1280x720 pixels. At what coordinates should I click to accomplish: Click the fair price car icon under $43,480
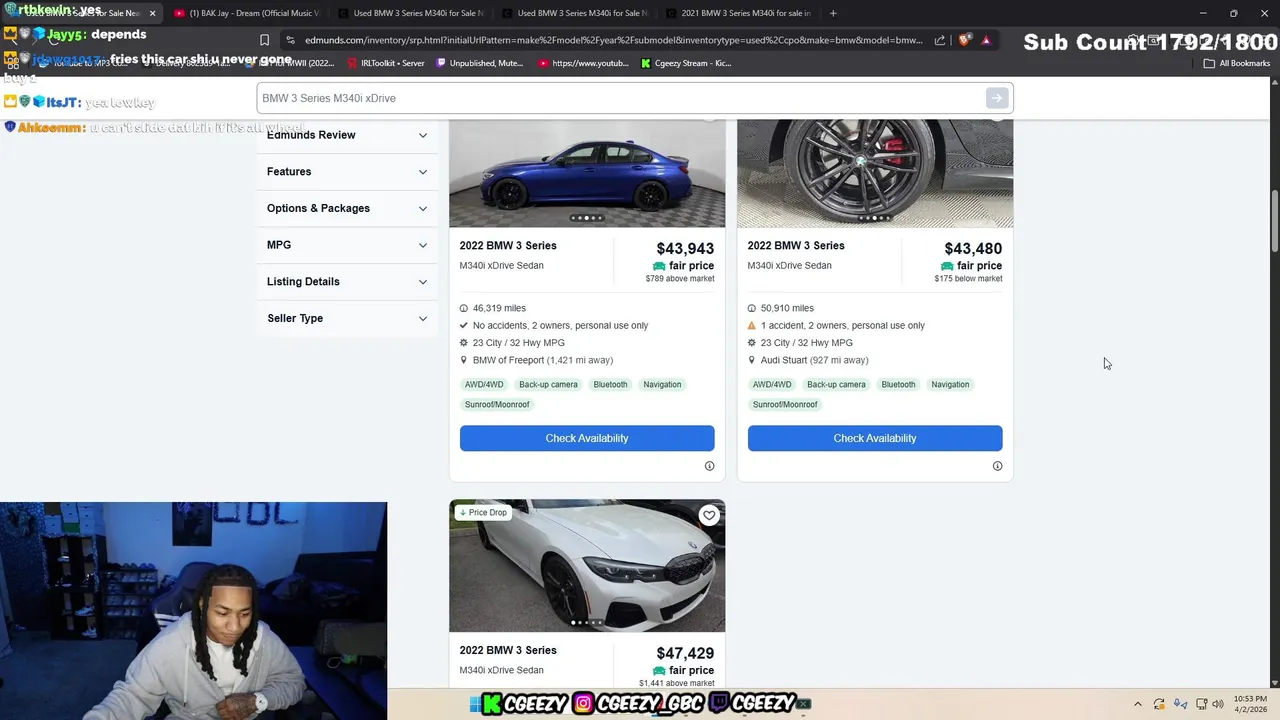point(947,266)
